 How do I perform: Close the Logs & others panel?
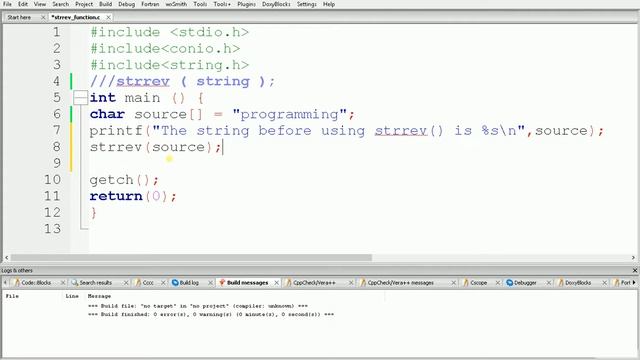635,270
